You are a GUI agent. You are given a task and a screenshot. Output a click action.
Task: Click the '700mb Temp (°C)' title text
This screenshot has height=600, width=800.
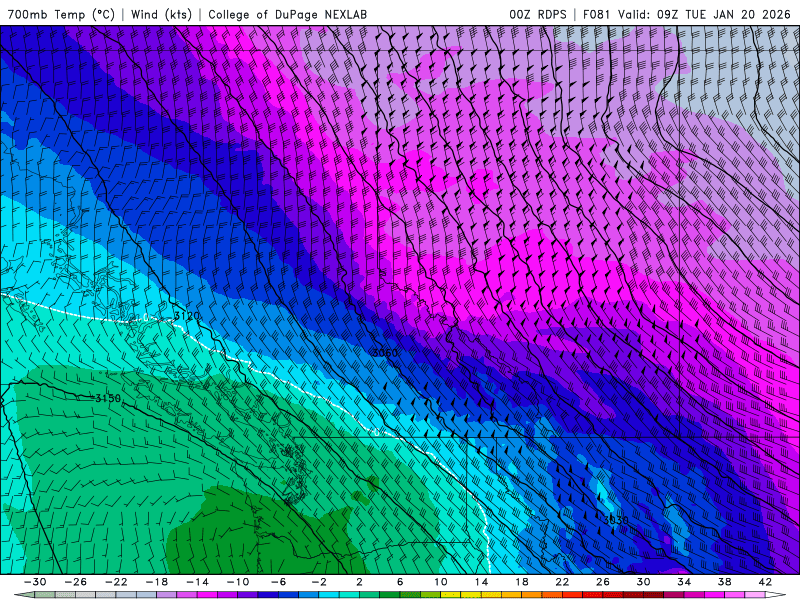coord(61,14)
